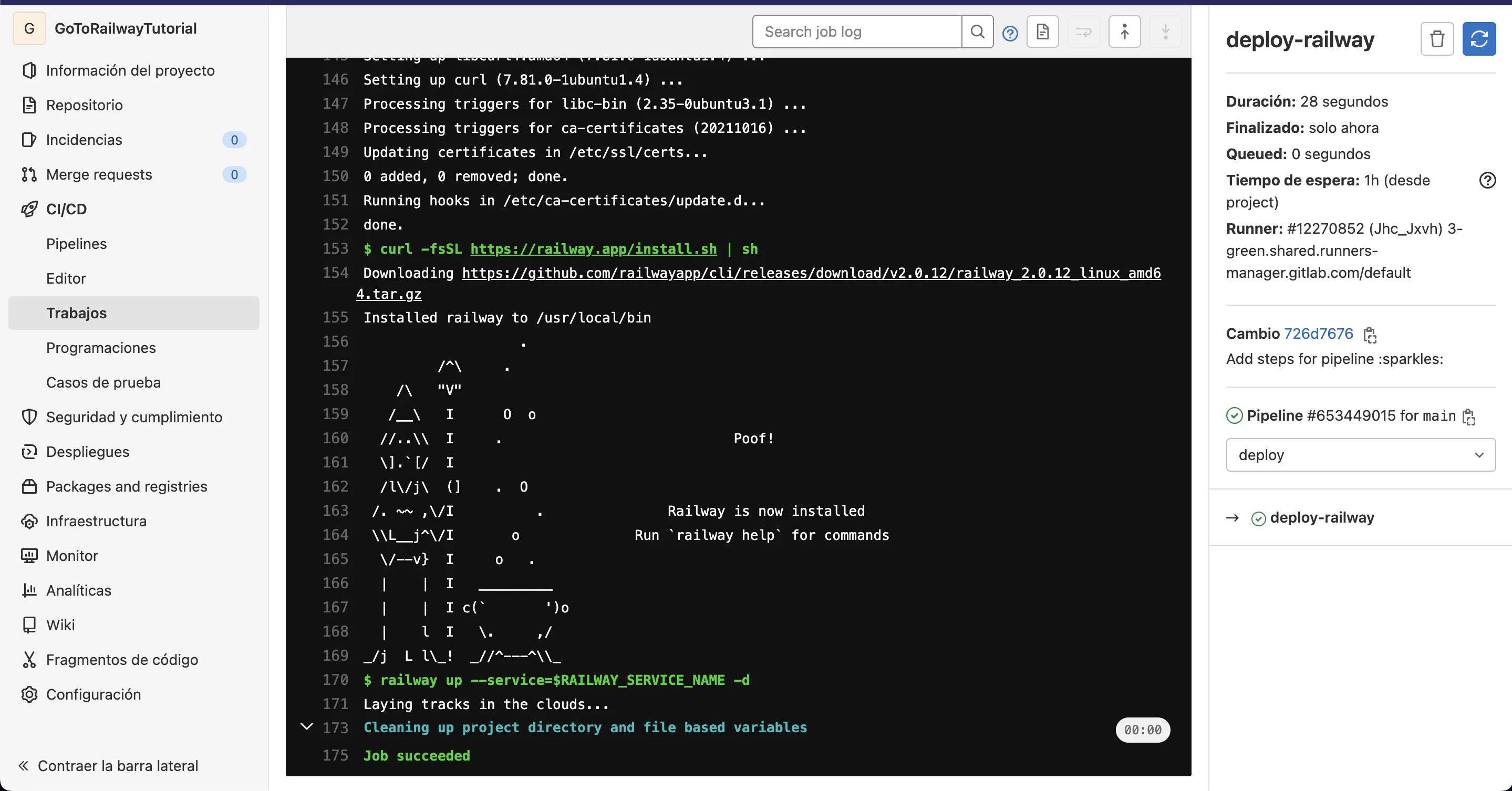Open commit 726d7676 link
The image size is (1512, 791).
coord(1318,334)
